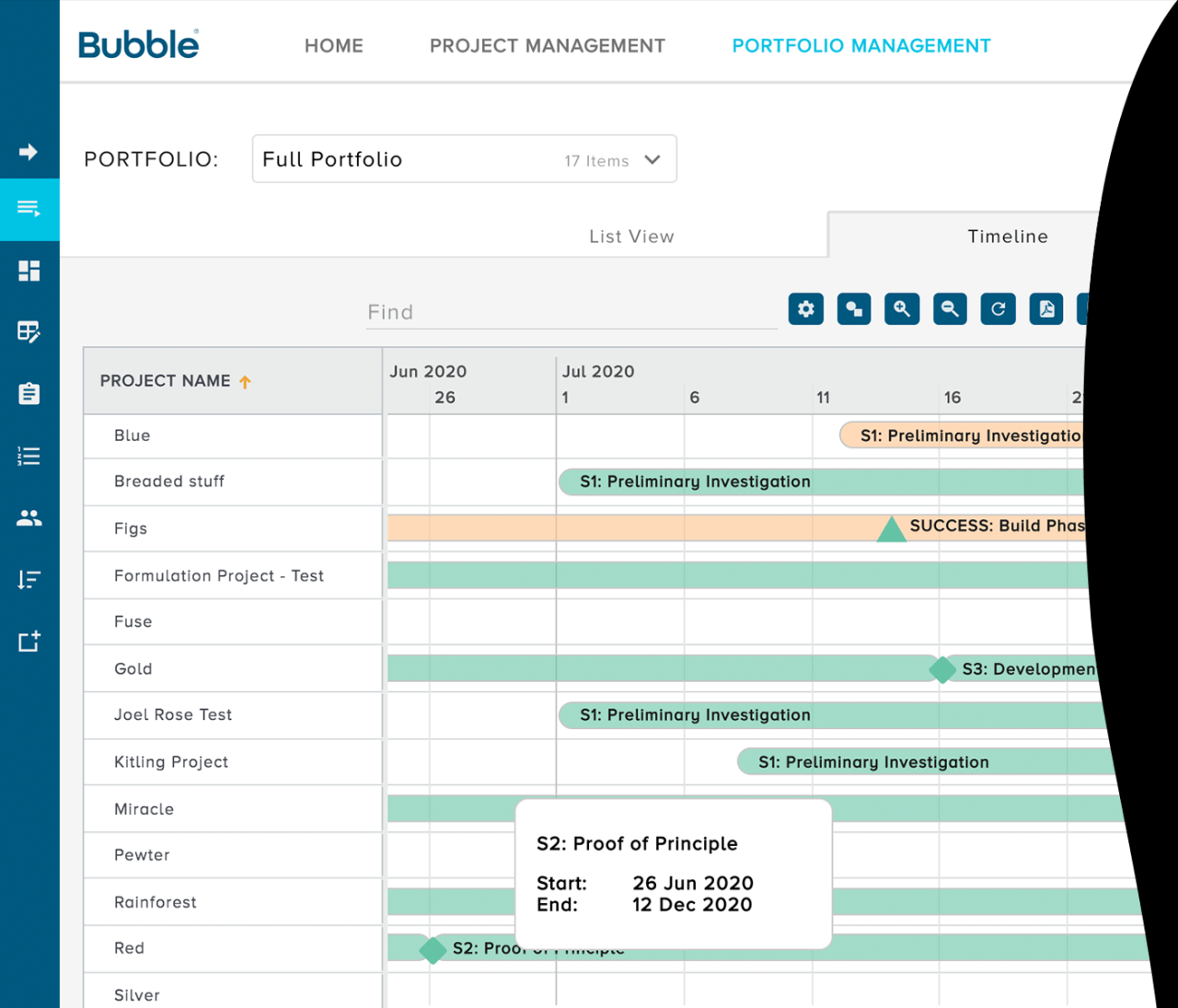Select the dashboard grid icon in sidebar
Image resolution: width=1178 pixels, height=1008 pixels.
click(29, 271)
